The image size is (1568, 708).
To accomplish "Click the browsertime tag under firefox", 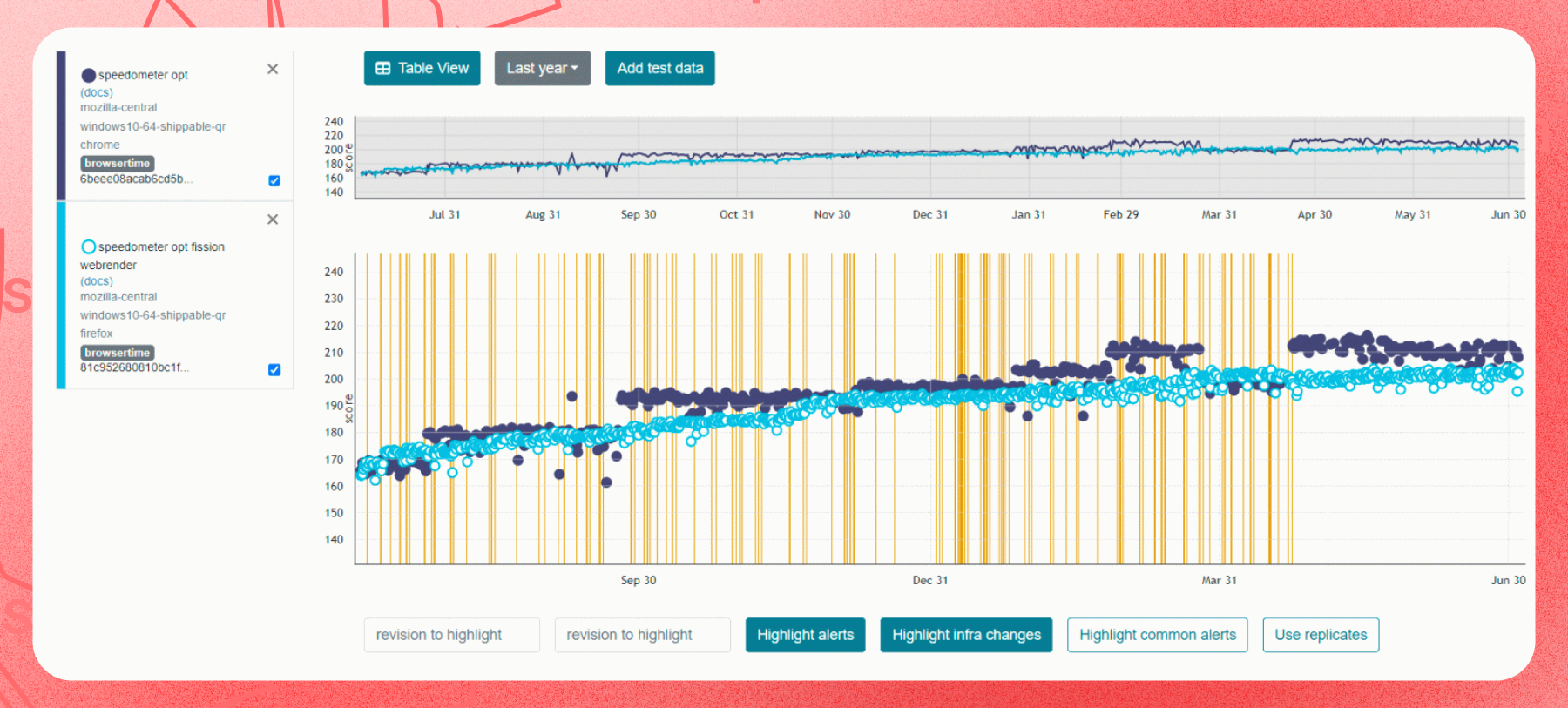I will (x=118, y=353).
